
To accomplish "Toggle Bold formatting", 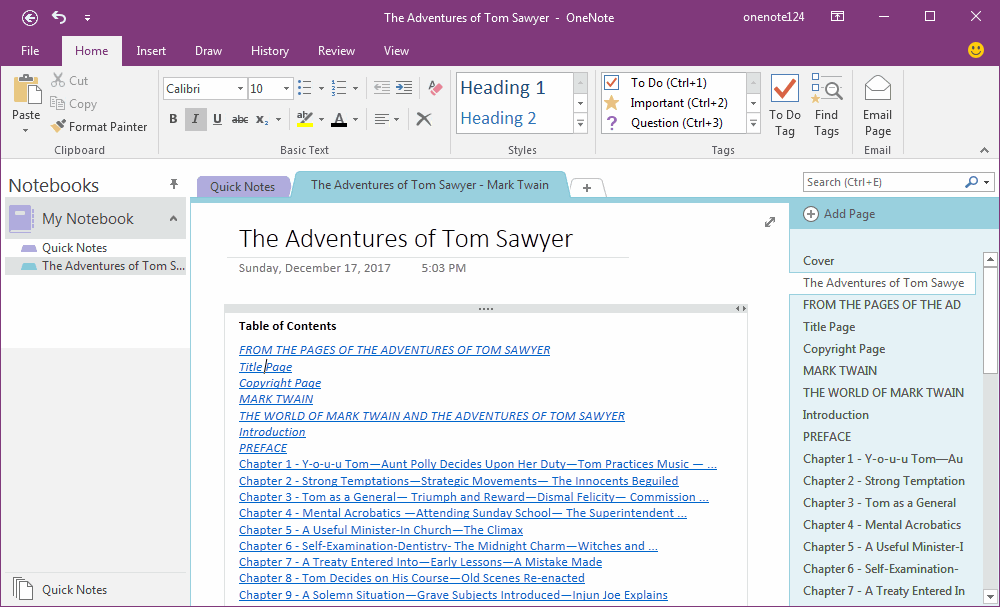I will click(173, 119).
